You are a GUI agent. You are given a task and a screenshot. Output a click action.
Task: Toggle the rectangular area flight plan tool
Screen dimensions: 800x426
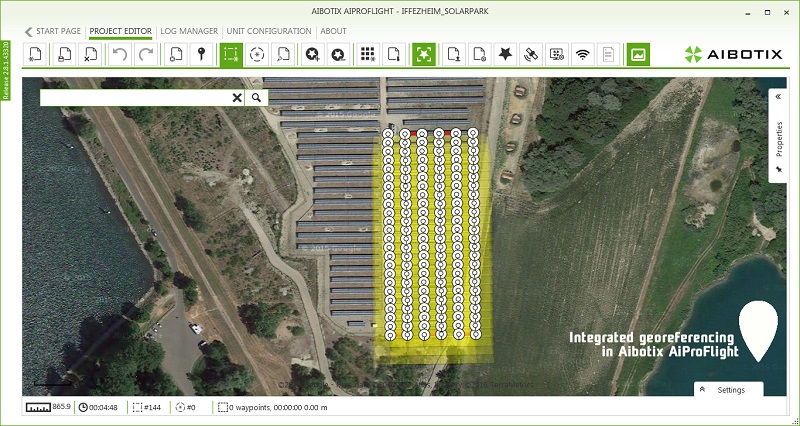coord(231,54)
